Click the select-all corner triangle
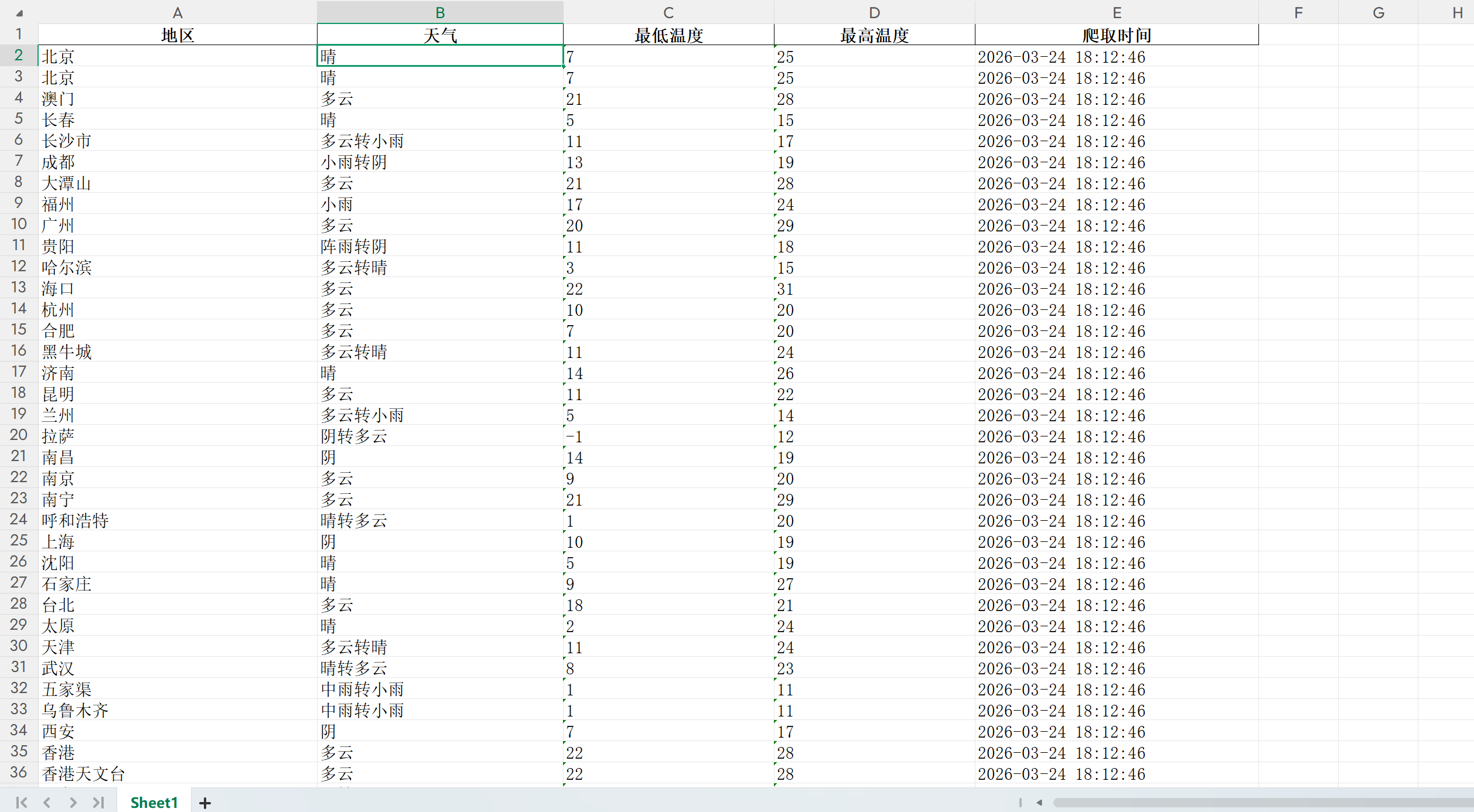The width and height of the screenshot is (1474, 812). click(19, 13)
